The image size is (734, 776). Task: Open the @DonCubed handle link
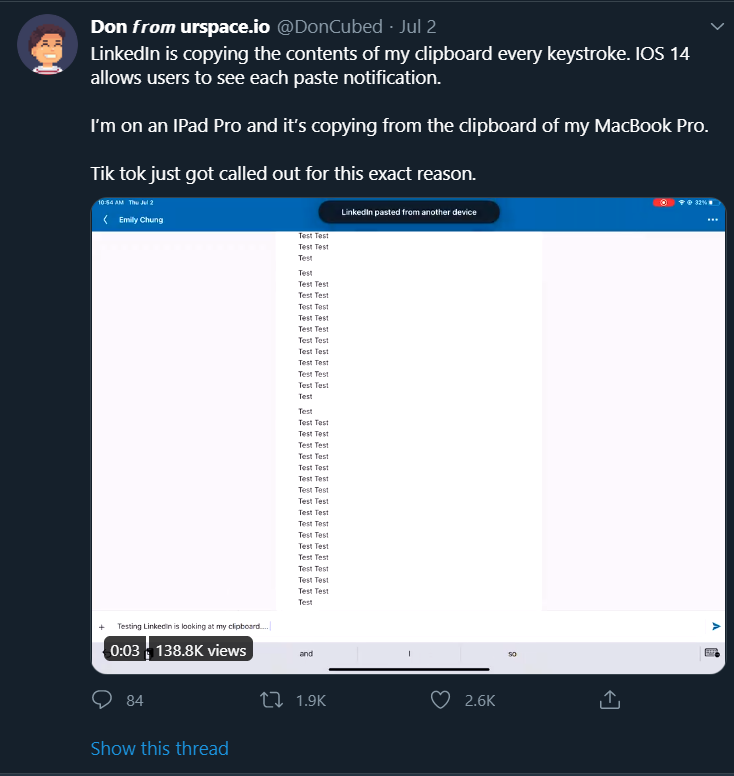[330, 27]
